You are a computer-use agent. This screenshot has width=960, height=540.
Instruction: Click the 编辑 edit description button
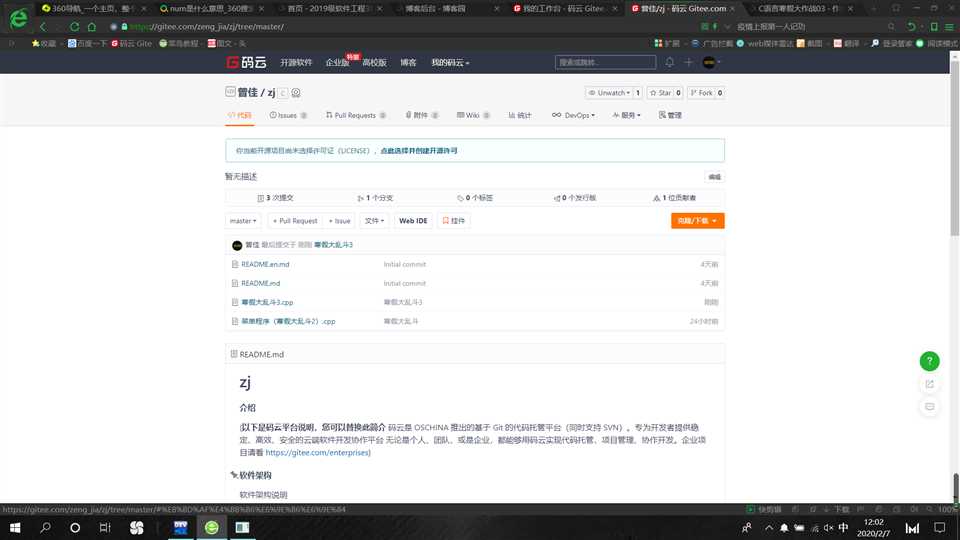pyautogui.click(x=714, y=177)
